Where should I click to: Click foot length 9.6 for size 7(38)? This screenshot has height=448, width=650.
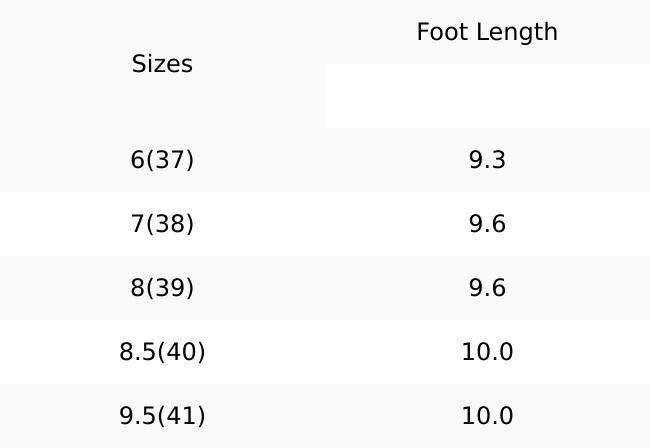pos(487,224)
